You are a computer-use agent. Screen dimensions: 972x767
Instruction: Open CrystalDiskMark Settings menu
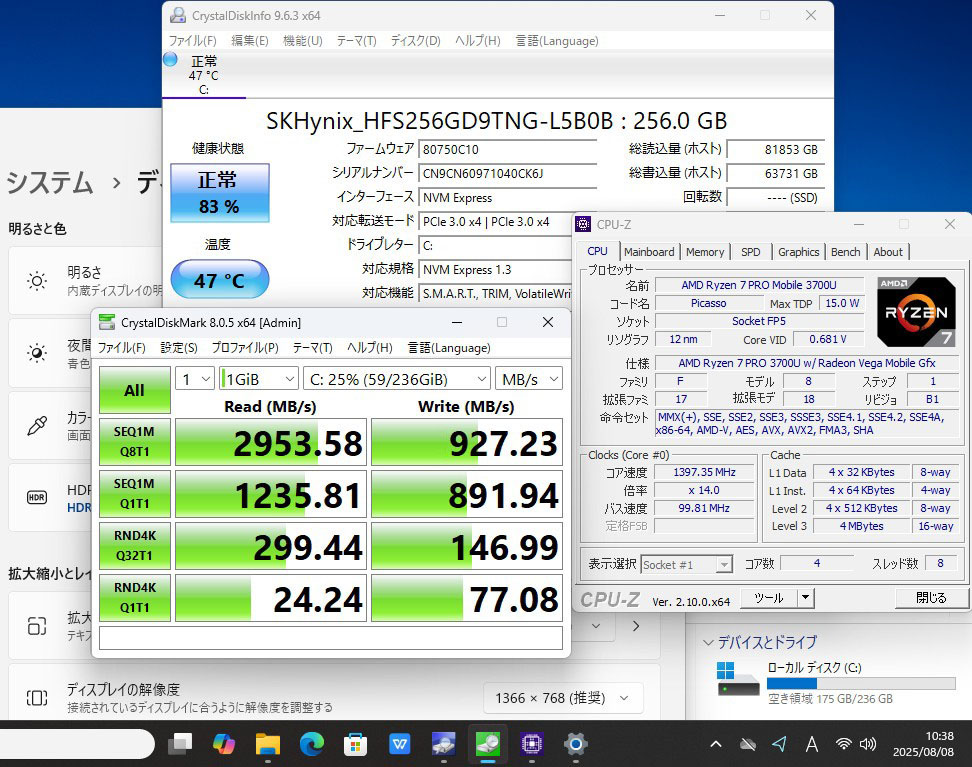[x=179, y=348]
